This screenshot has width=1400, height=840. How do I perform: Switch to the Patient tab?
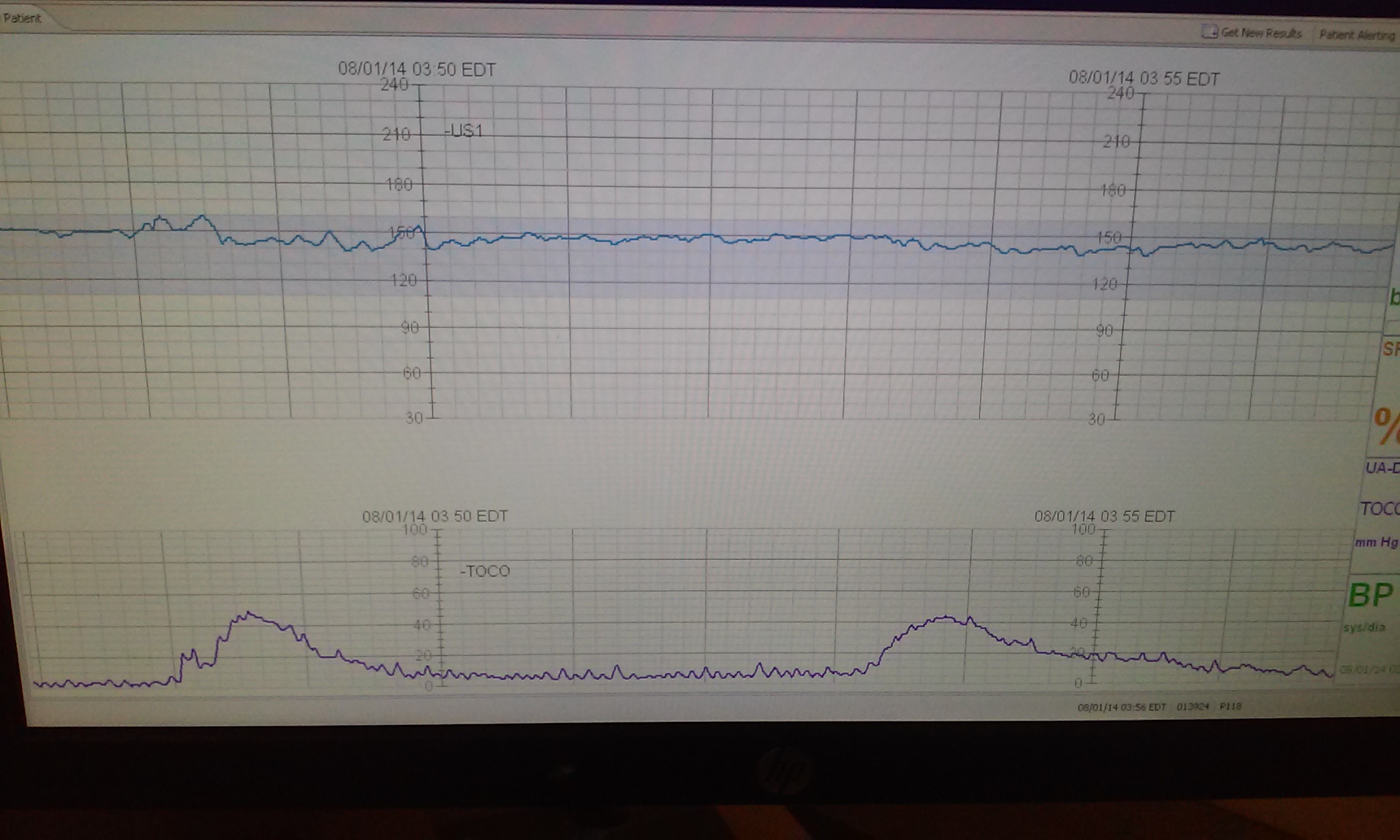(x=22, y=18)
